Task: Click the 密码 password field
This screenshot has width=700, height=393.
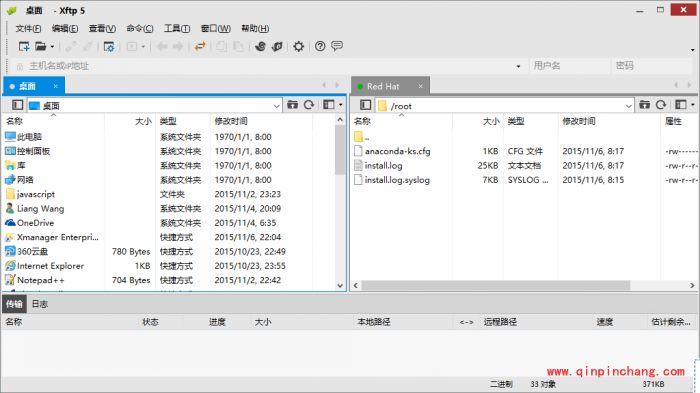Action: coord(652,66)
